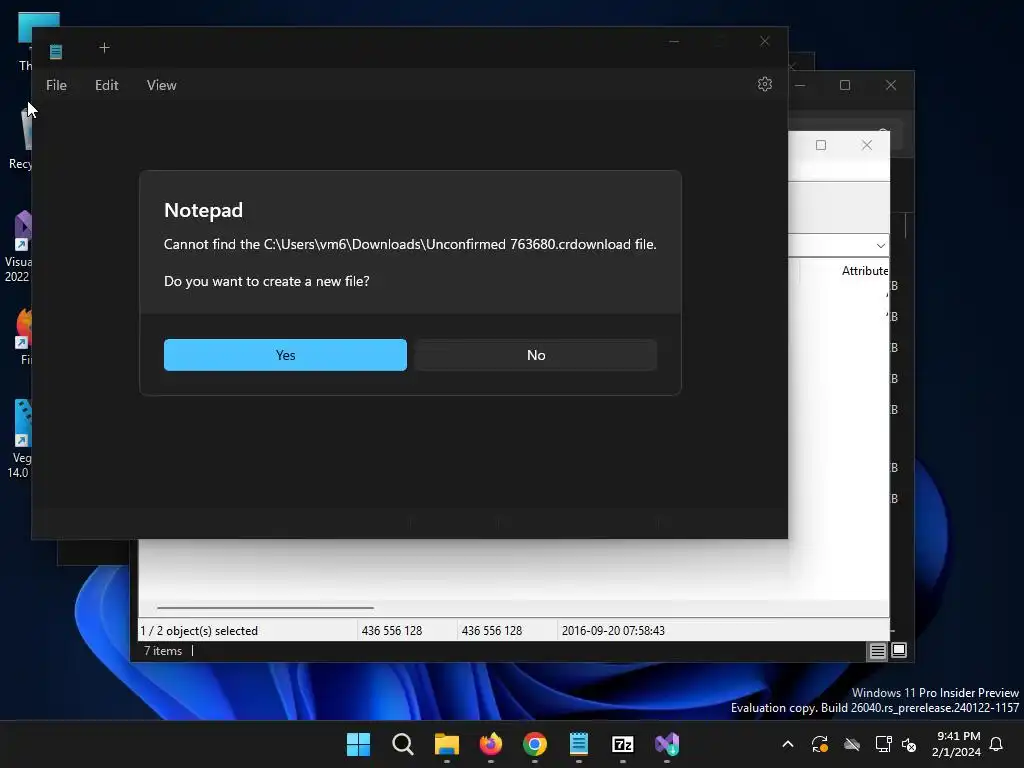
Task: Open Windows Update tray icon
Action: coord(820,744)
